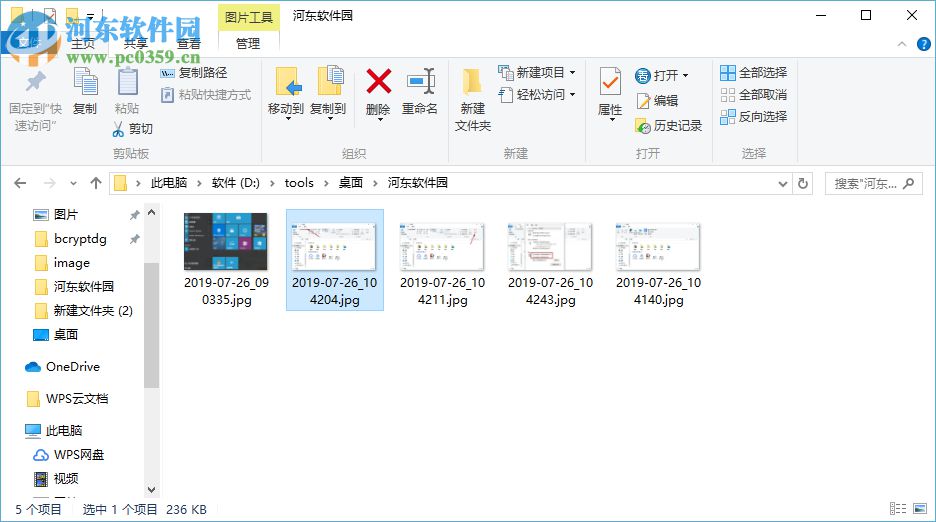Select OneDrive in the navigation pane
The height and width of the screenshot is (522, 936).
tap(73, 367)
